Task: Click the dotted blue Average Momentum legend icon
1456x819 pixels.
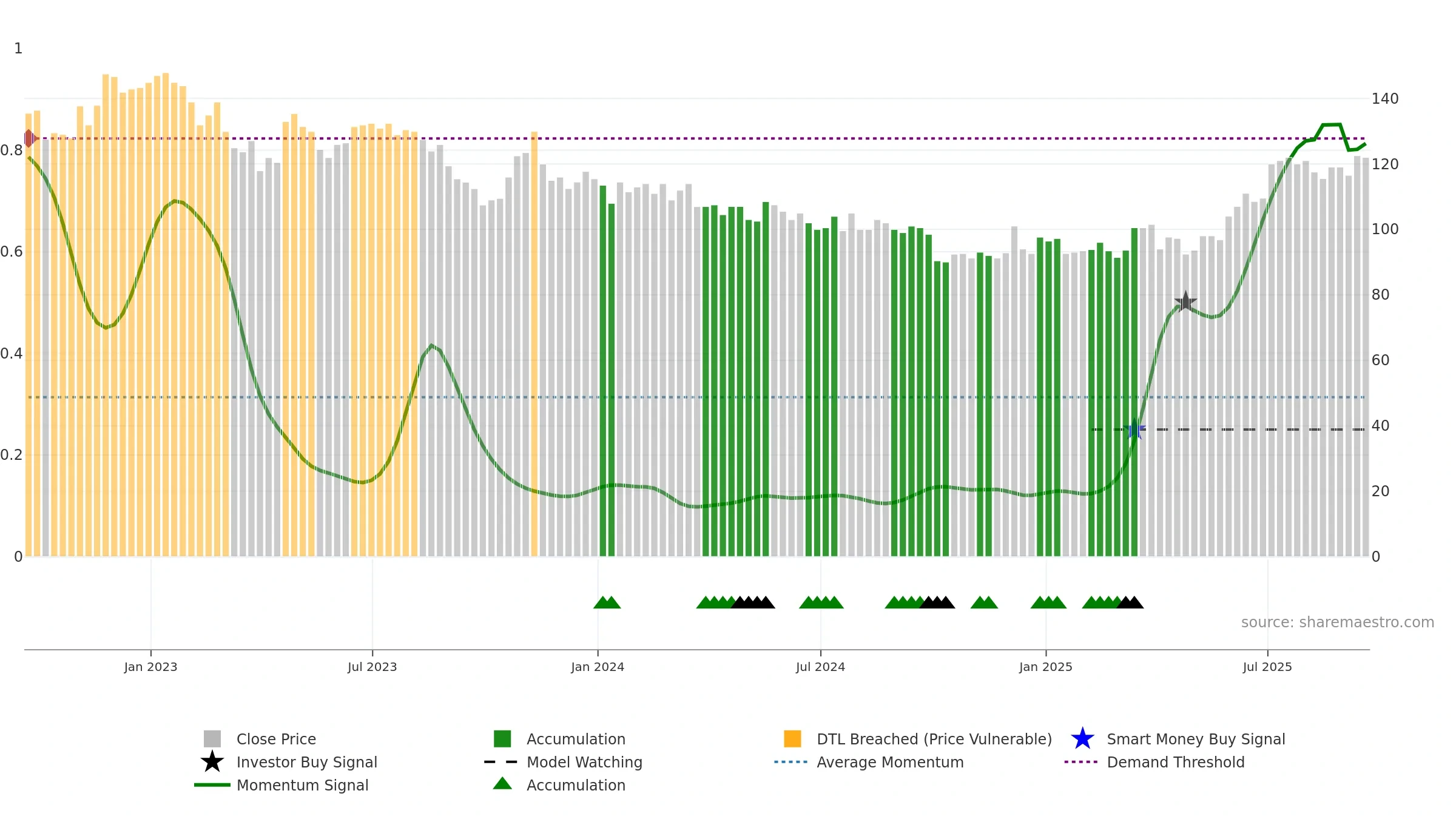Action: (x=791, y=762)
